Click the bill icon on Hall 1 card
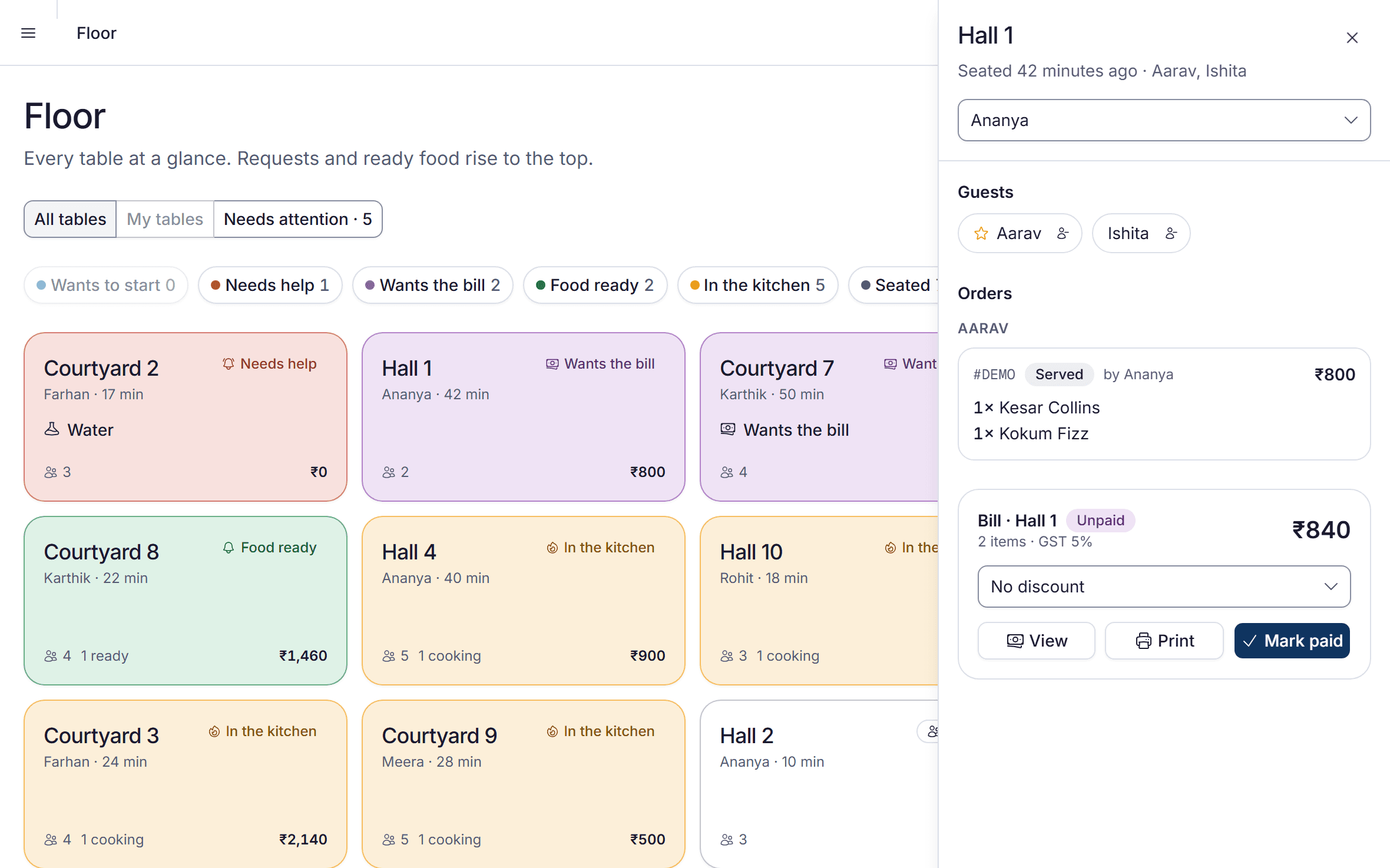Screen dimensions: 1390x868 pos(552,364)
